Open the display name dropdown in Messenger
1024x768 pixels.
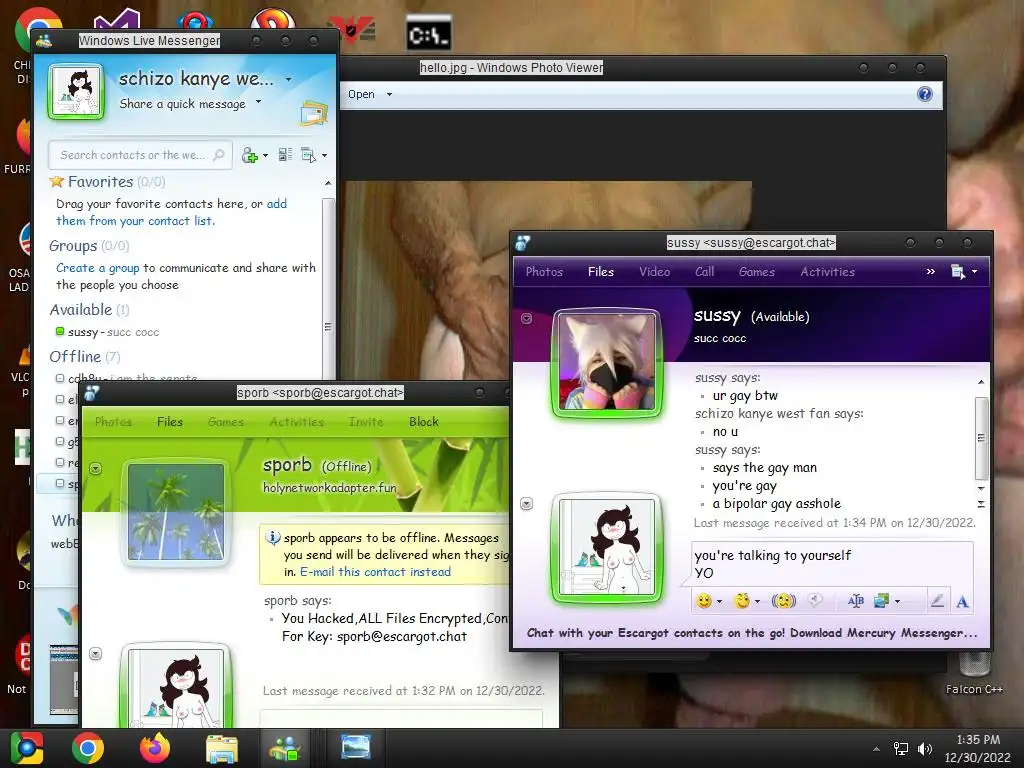(x=288, y=80)
